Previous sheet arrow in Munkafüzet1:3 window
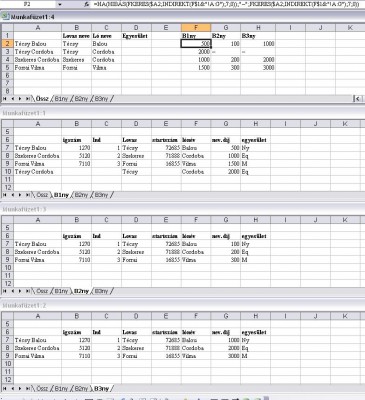 point(13,291)
